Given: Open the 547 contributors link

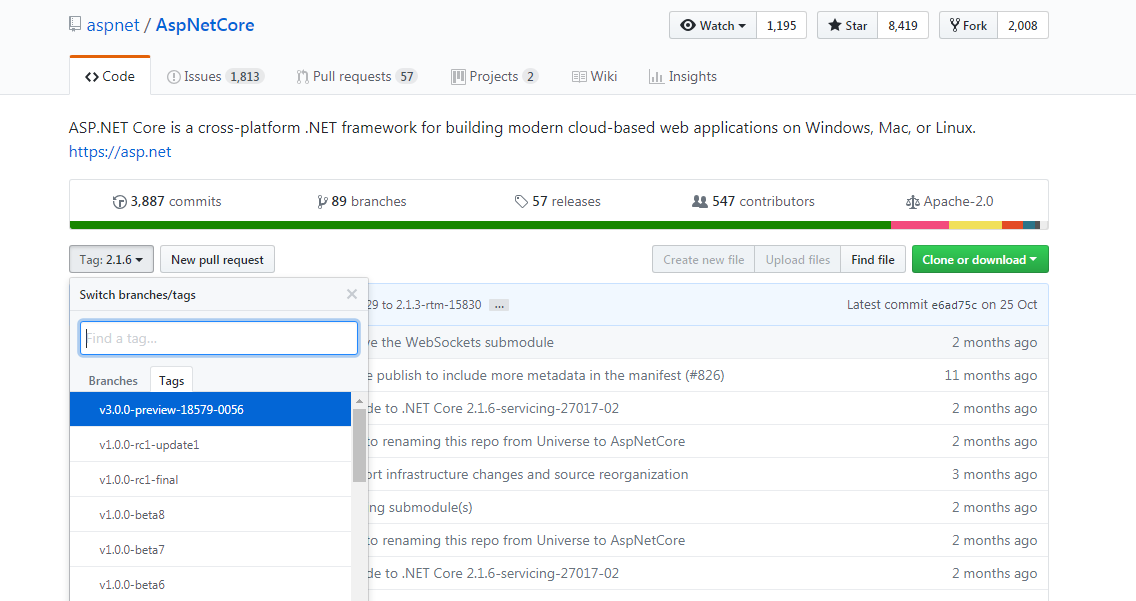Looking at the screenshot, I should (x=753, y=201).
